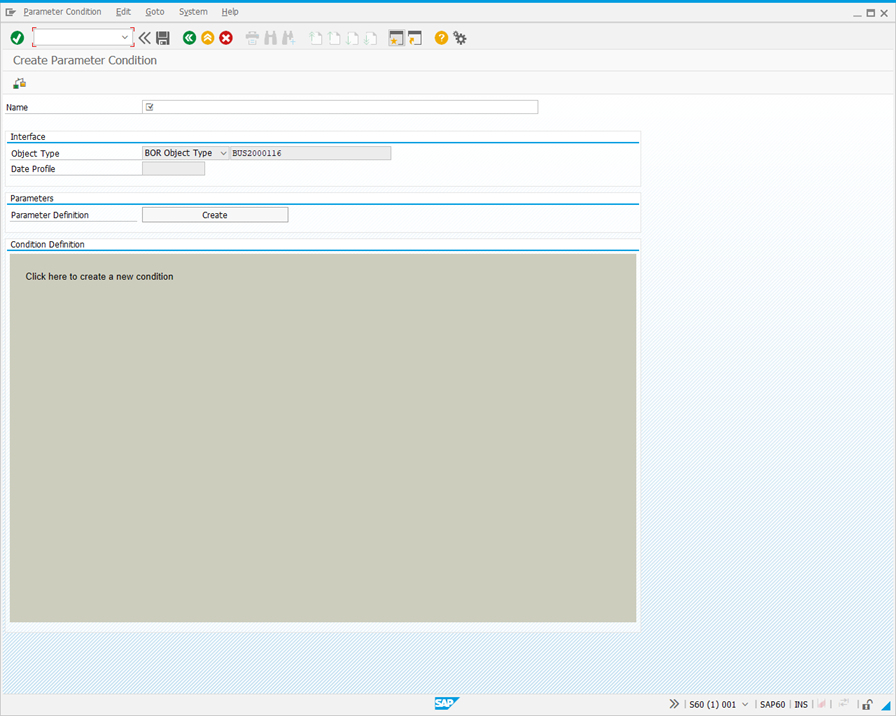The height and width of the screenshot is (716, 896).
Task: Select the Back navigation arrow icon
Action: 189,37
